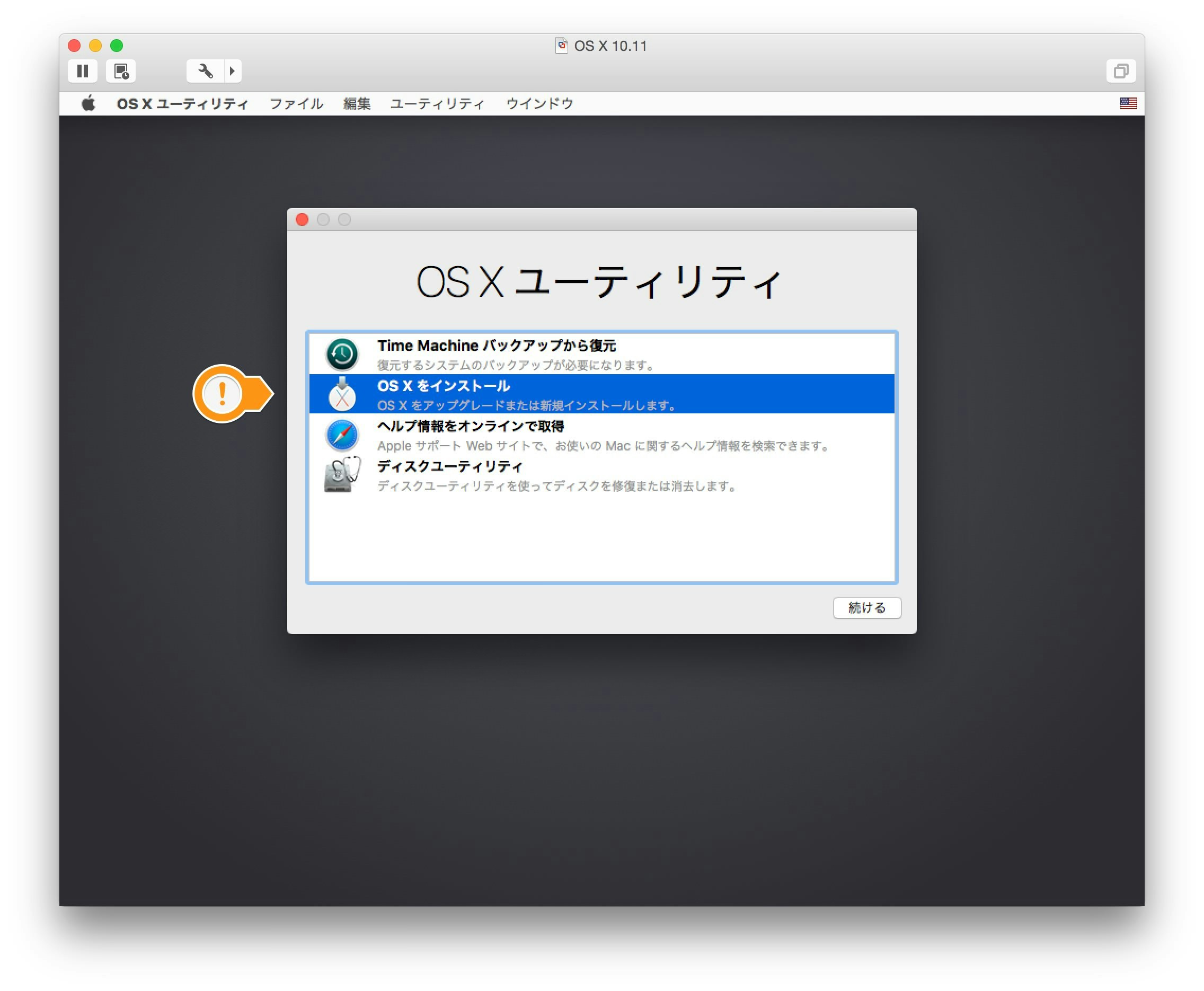Click the US flag keyboard layout icon
1204x991 pixels.
tap(1129, 103)
